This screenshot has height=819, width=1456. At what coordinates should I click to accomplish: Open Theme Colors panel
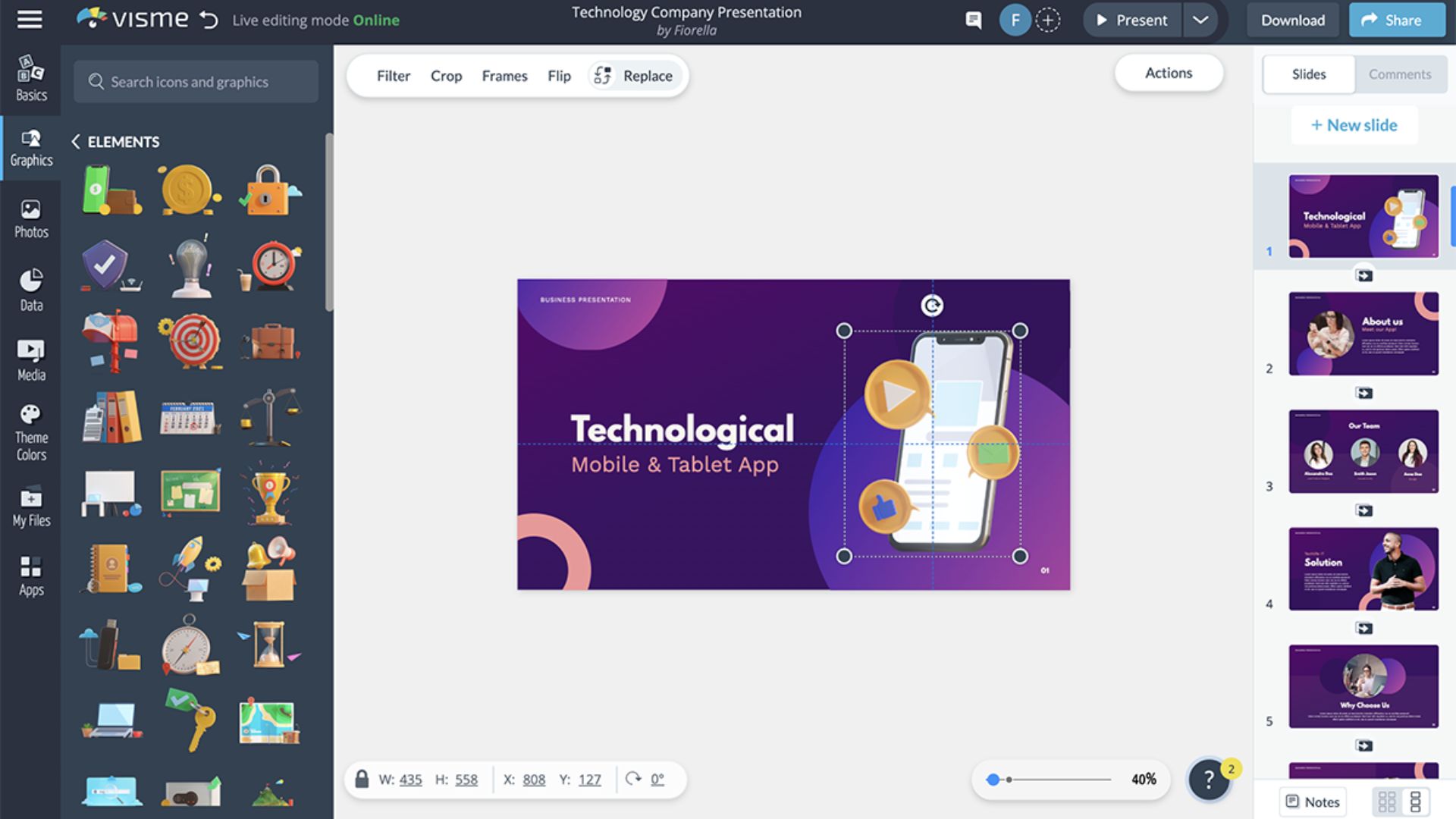click(x=30, y=434)
